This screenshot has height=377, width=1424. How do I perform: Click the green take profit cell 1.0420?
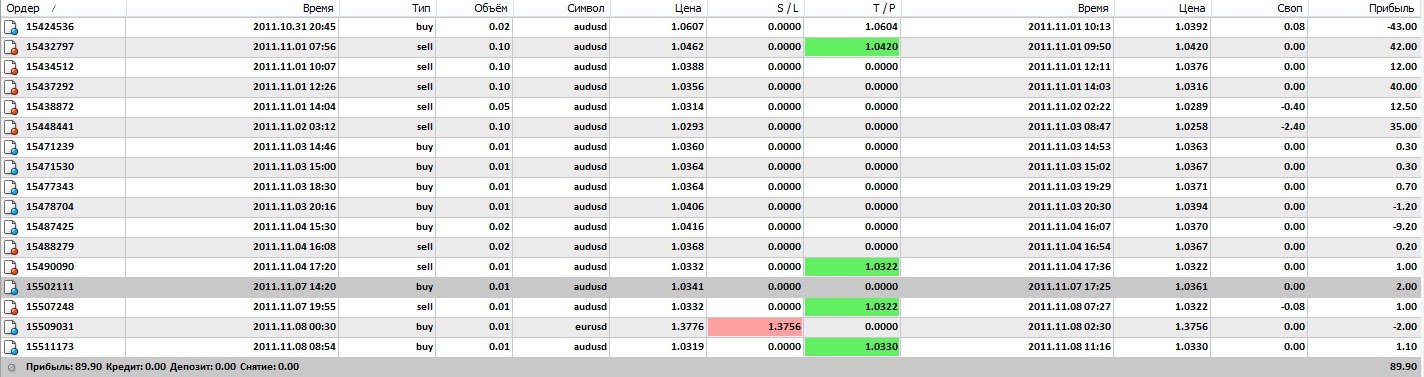(x=853, y=47)
